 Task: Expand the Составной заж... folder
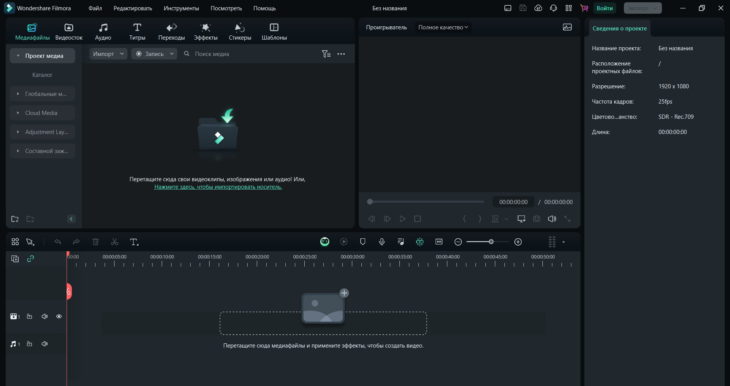coord(18,151)
